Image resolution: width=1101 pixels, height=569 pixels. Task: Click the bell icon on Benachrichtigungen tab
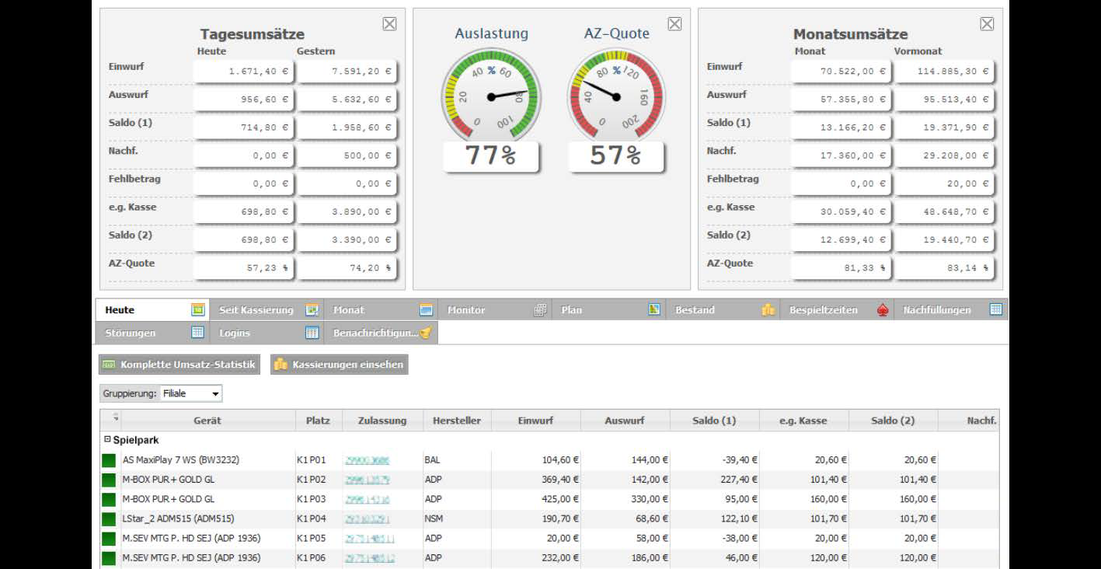coord(426,333)
